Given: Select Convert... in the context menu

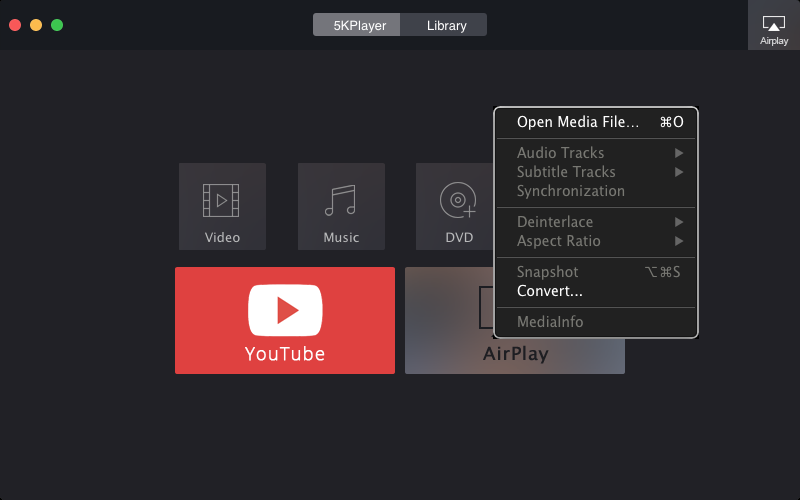Looking at the screenshot, I should [549, 291].
